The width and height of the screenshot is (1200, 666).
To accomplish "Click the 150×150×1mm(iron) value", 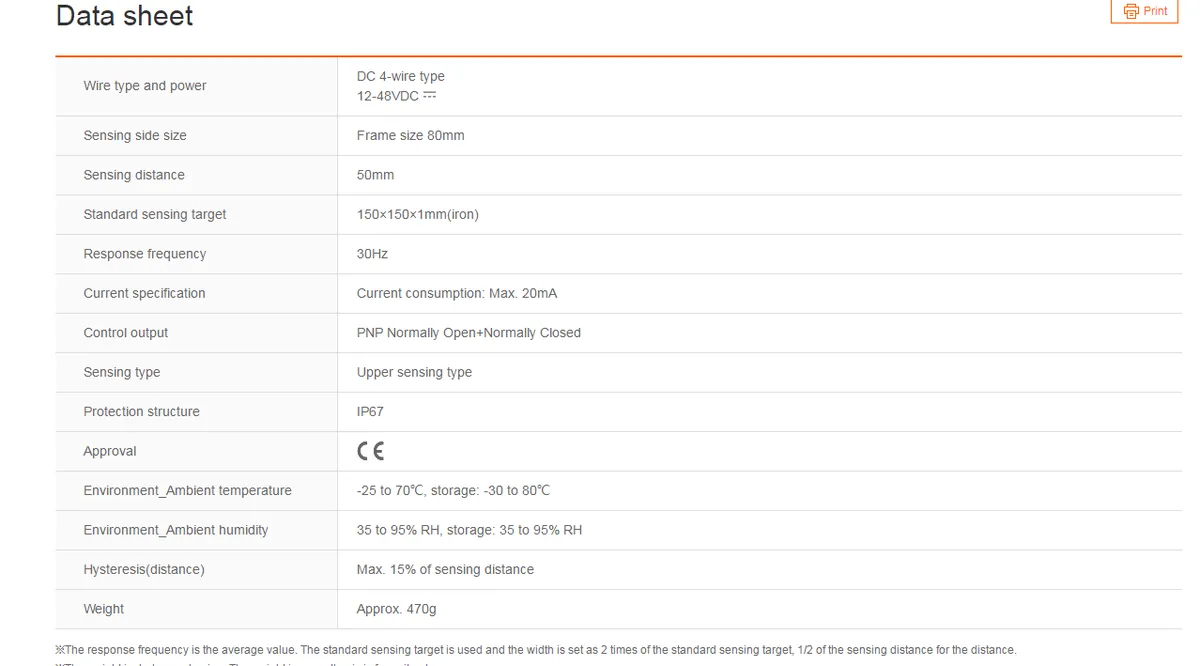I will [418, 214].
